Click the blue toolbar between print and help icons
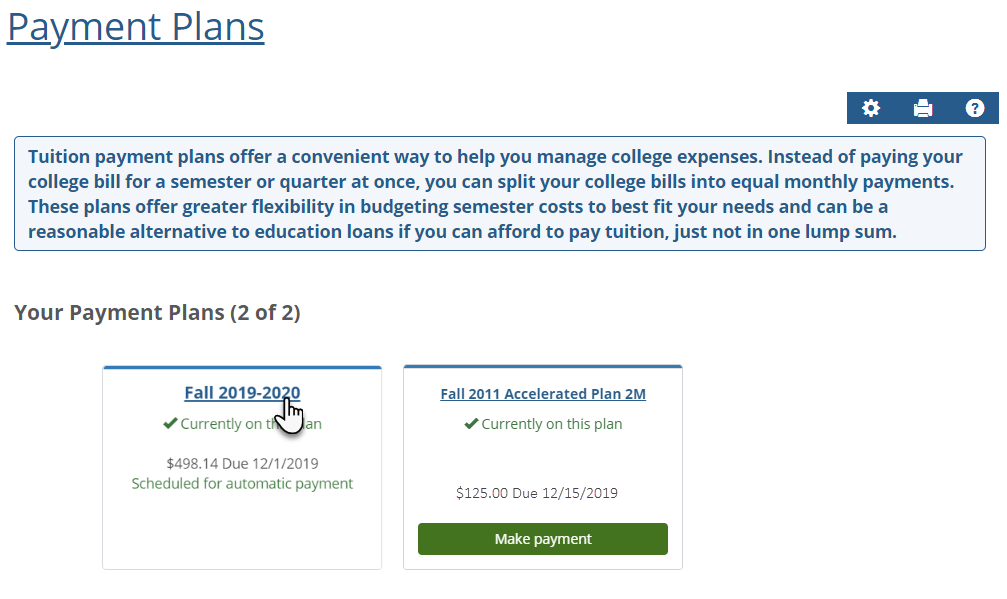Screen dimensions: 1007x599 949,108
